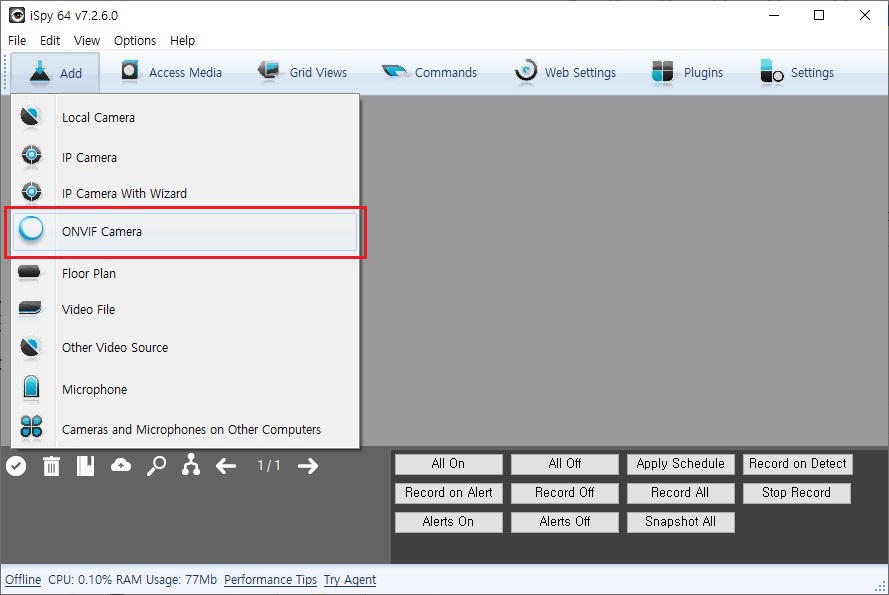Open the View menu
The width and height of the screenshot is (889, 595).
[x=86, y=41]
